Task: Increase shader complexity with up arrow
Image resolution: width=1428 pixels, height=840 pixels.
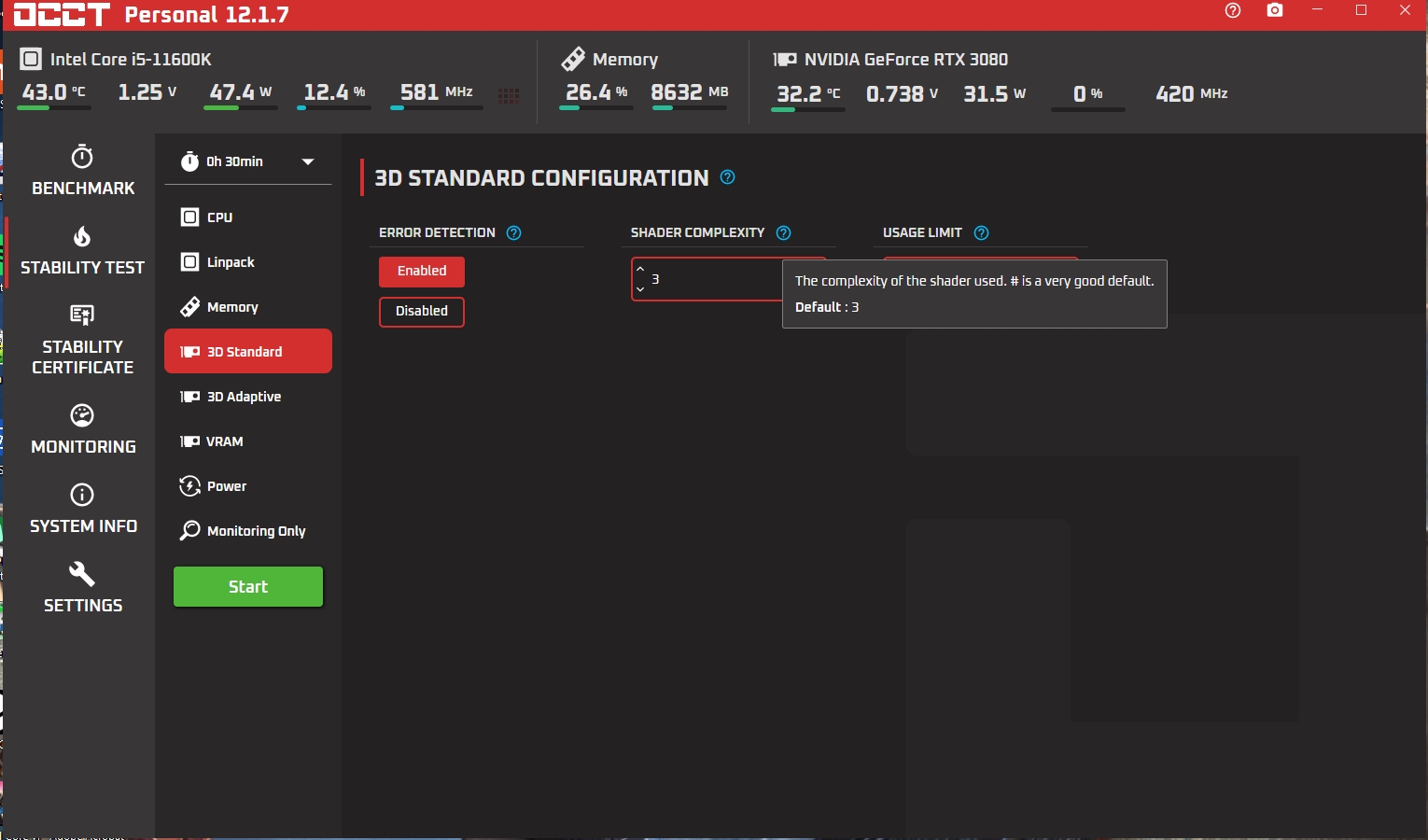Action: [640, 270]
